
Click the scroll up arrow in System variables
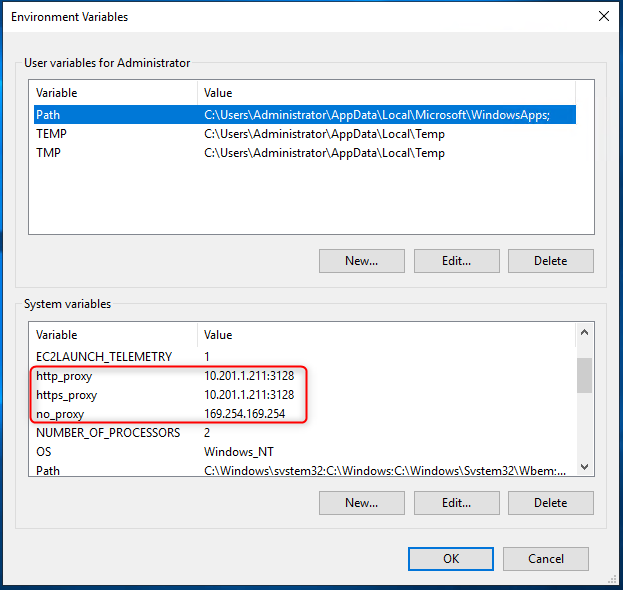[x=584, y=333]
